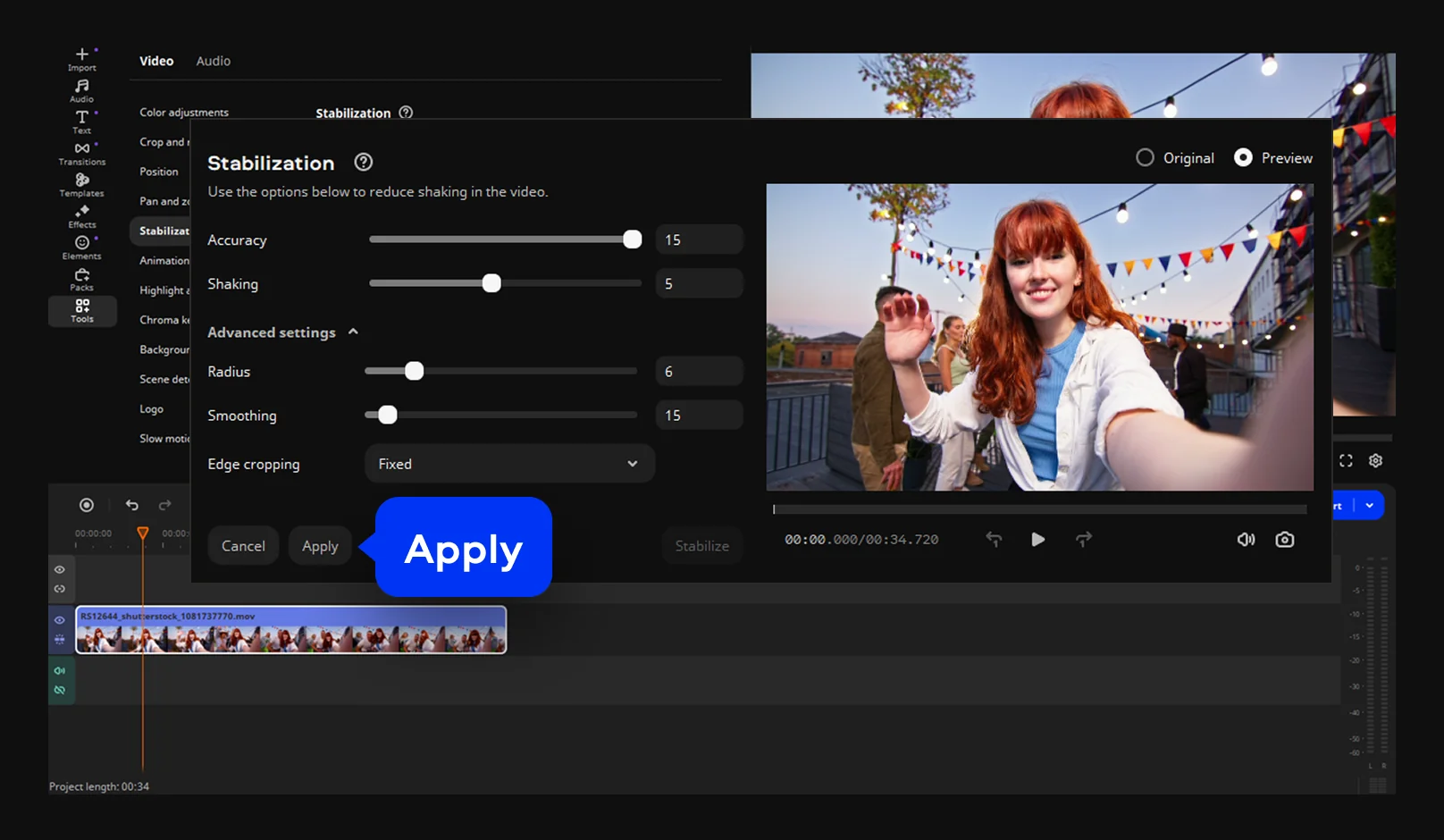The width and height of the screenshot is (1444, 840).
Task: Adjust the Smoothing slider handle
Action: click(387, 415)
